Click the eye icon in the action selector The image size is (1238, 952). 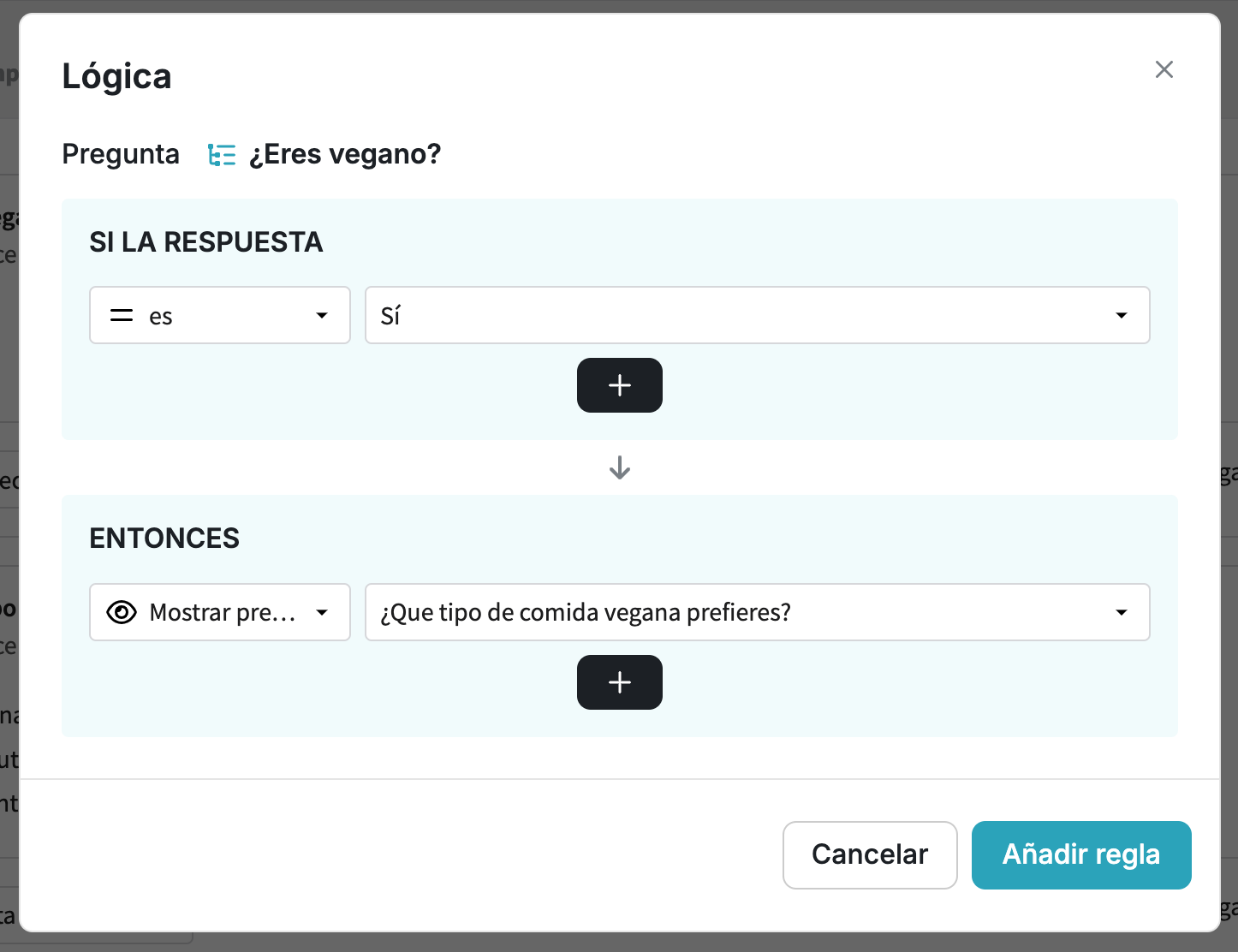(122, 612)
